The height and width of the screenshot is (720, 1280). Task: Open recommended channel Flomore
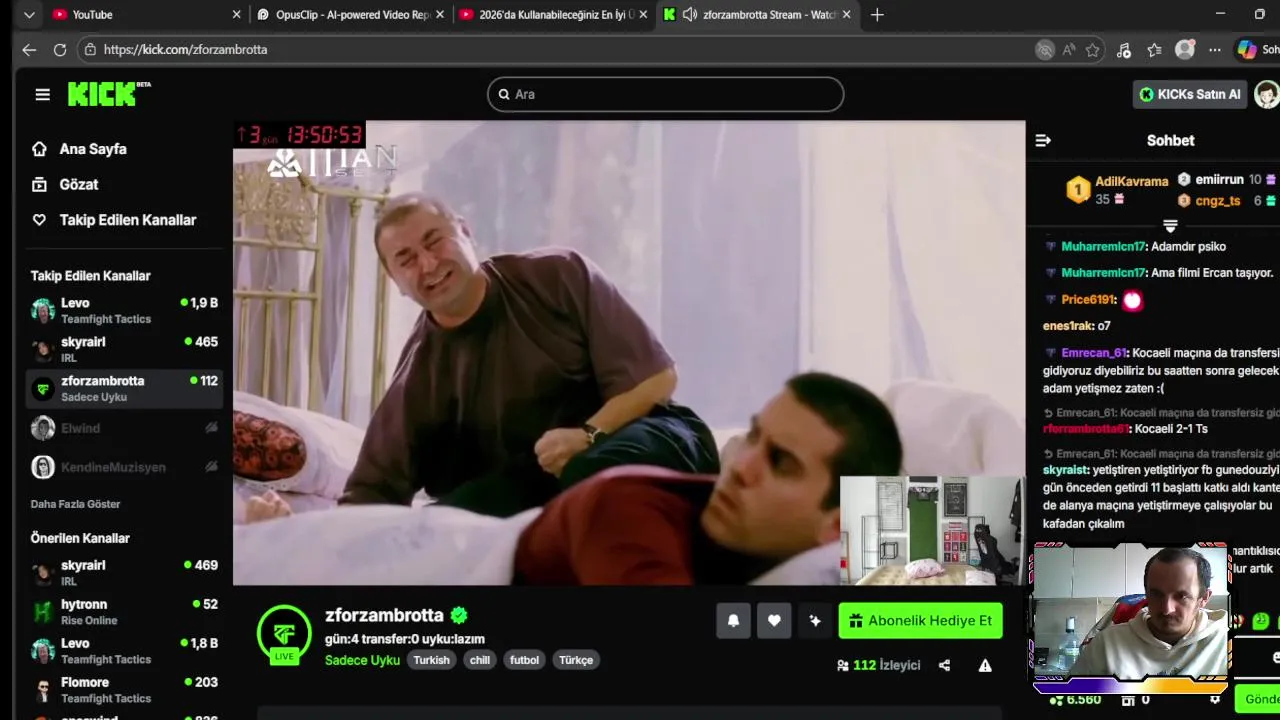tap(124, 689)
